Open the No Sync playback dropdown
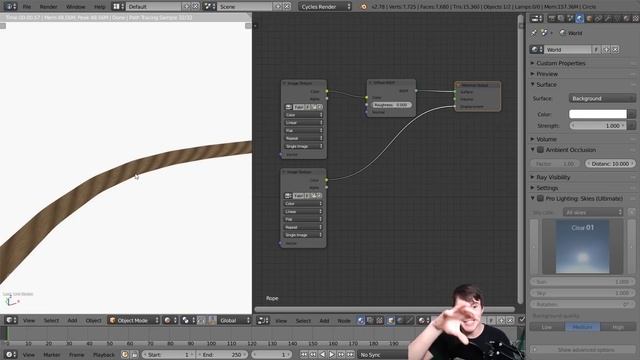 tap(382, 355)
